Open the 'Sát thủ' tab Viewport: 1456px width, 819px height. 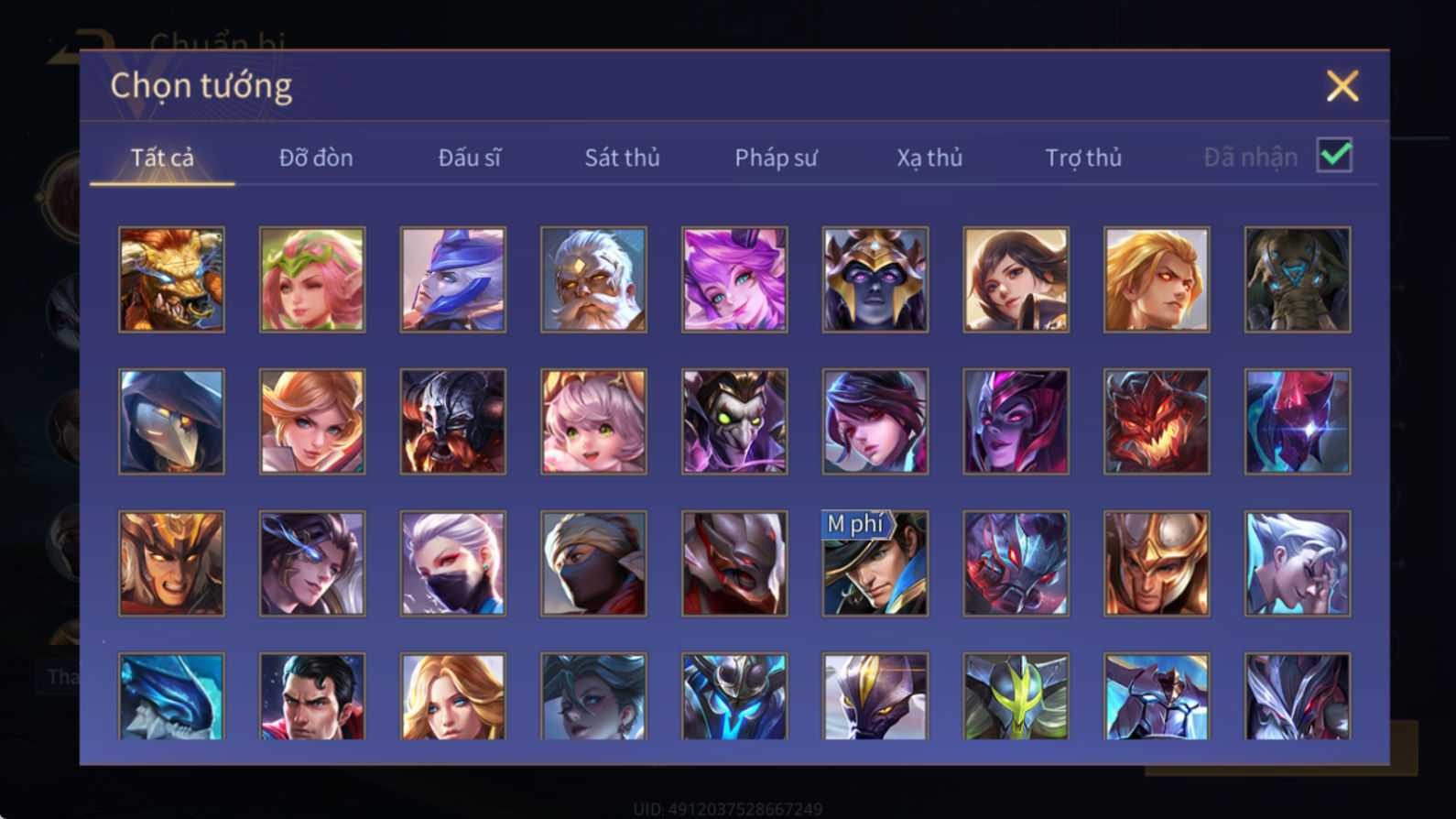622,158
